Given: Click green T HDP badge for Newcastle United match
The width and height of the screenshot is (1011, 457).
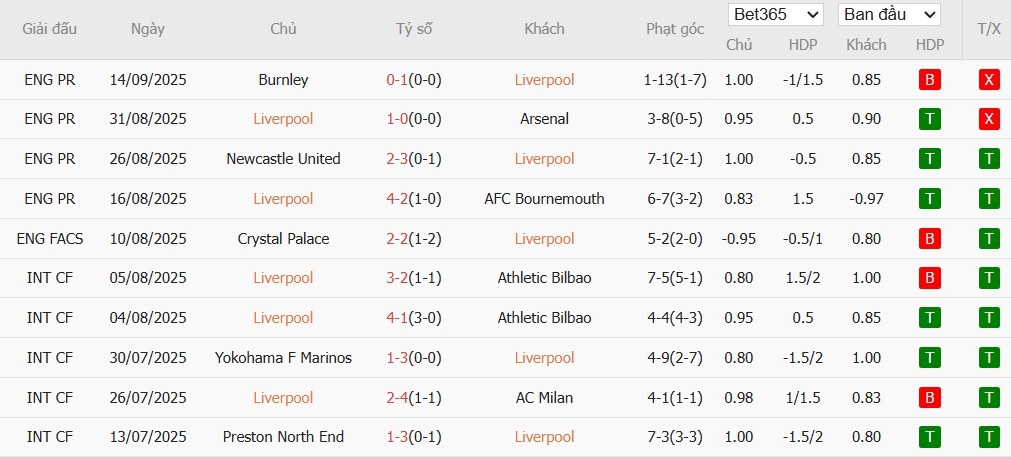Looking at the screenshot, I should click(x=930, y=159).
